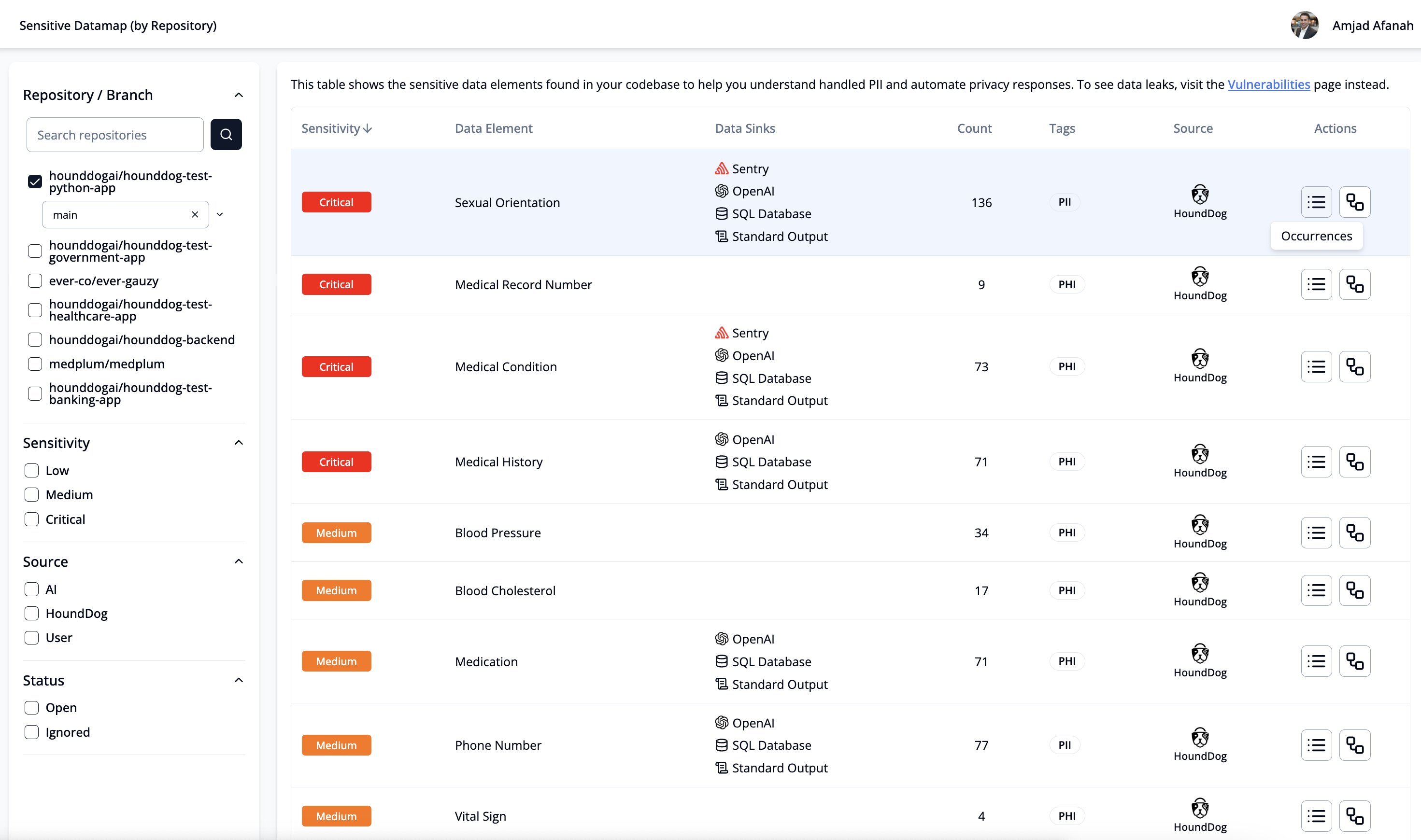Open the main branch dropdown arrow
The image size is (1421, 840).
click(220, 214)
